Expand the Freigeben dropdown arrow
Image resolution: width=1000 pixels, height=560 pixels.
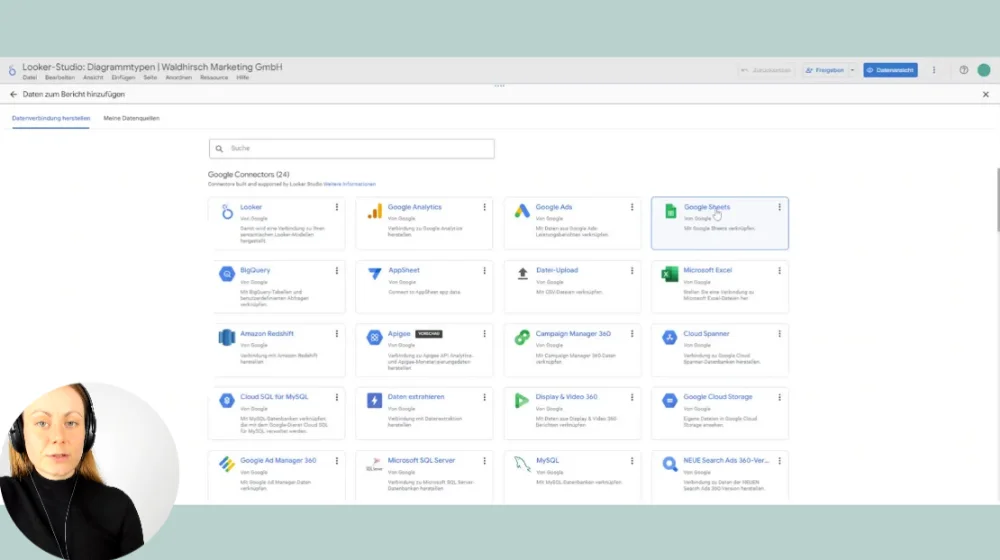tap(852, 70)
